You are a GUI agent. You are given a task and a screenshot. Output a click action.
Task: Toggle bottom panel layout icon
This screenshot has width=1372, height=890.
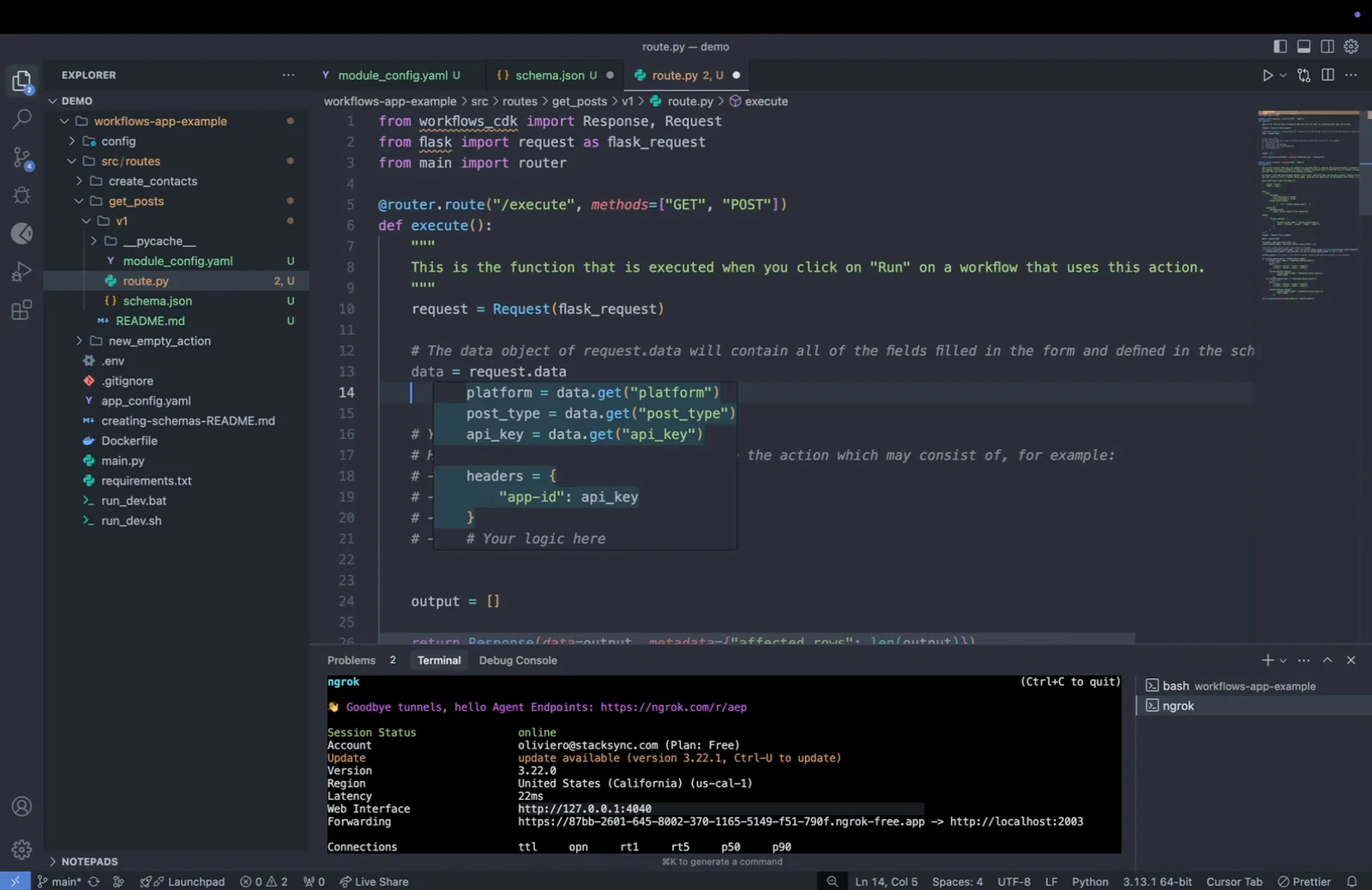[x=1303, y=46]
